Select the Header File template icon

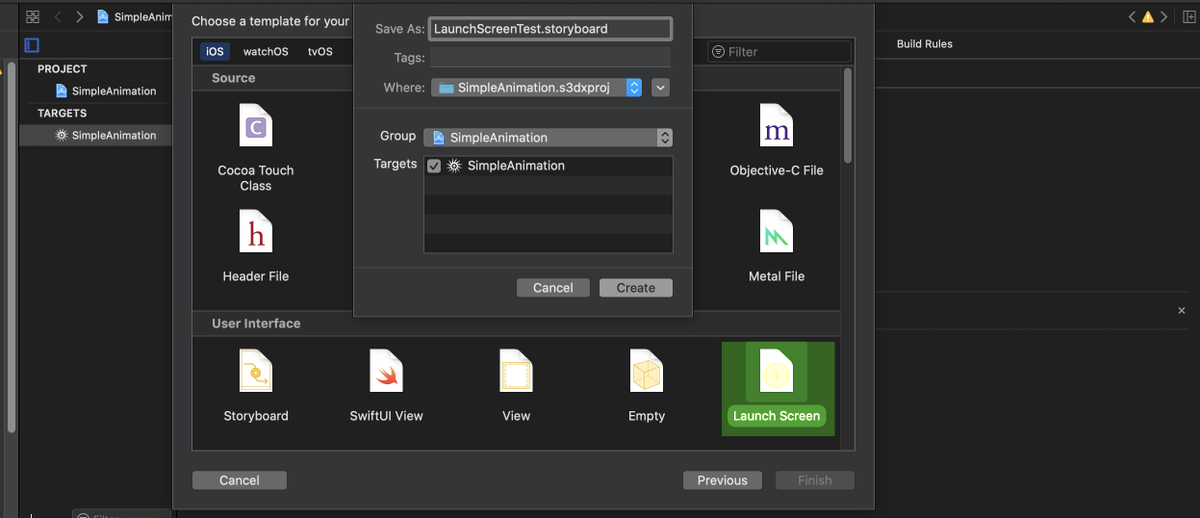[x=256, y=233]
